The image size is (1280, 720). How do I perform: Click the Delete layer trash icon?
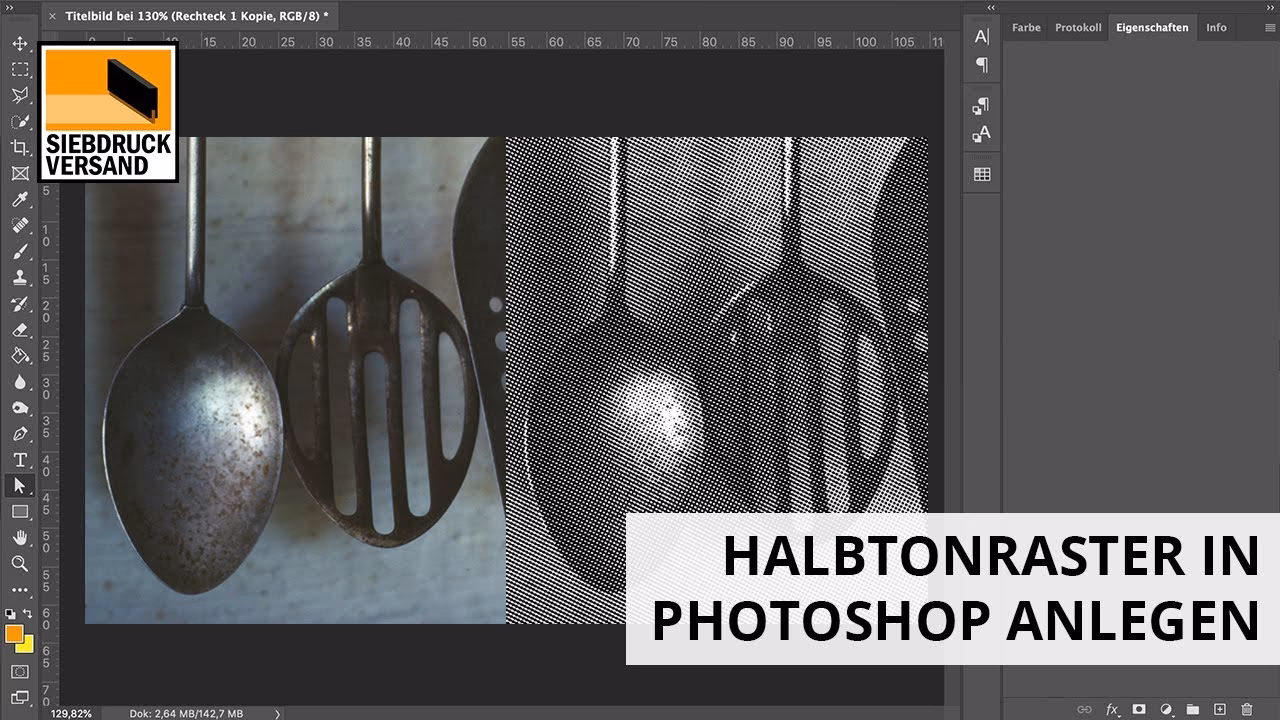(x=1246, y=709)
